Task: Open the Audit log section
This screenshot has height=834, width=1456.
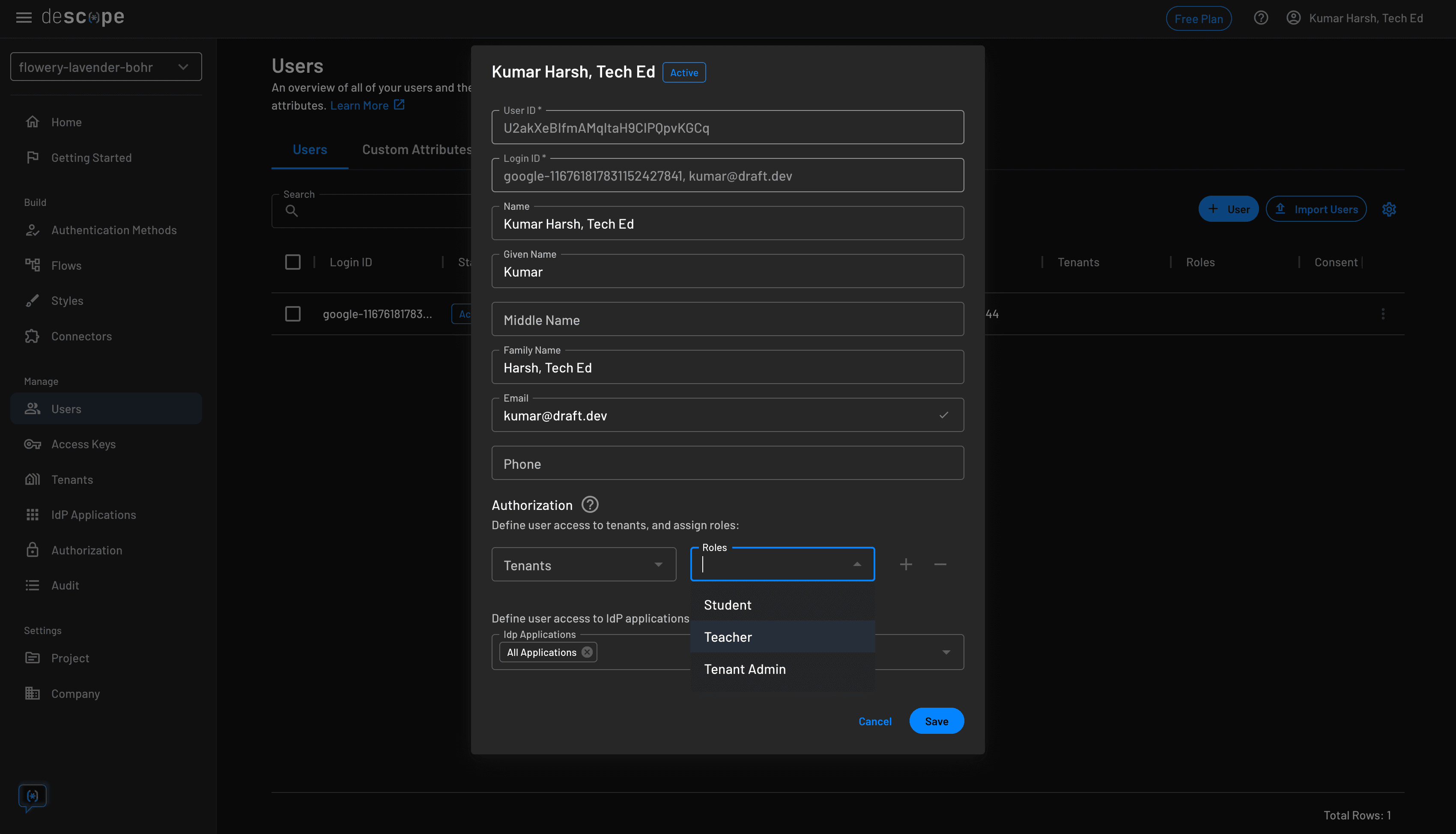Action: pyautogui.click(x=65, y=585)
